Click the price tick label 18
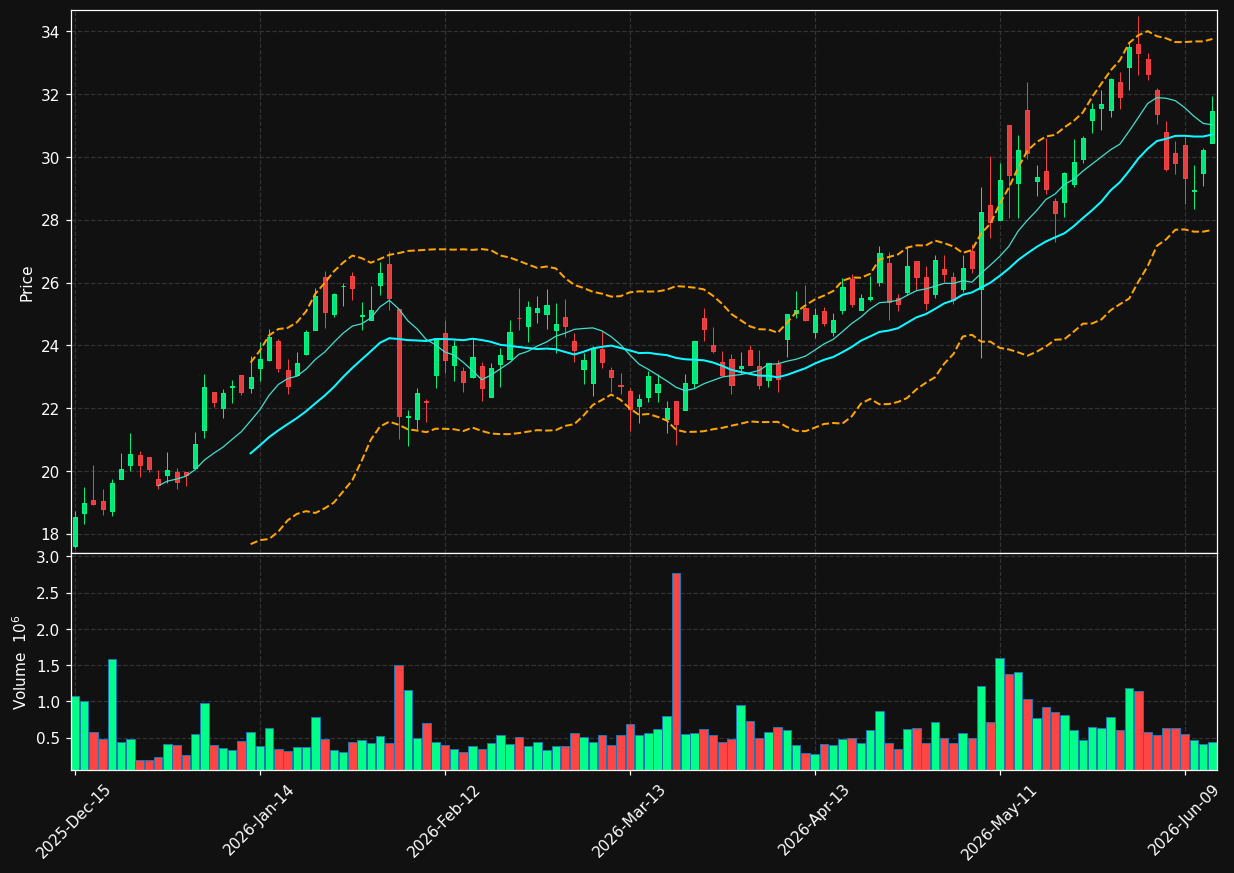This screenshot has height=873, width=1234. (50, 535)
